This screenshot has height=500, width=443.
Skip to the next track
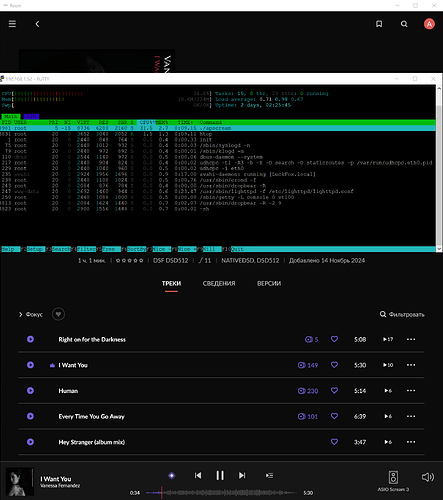242,475
